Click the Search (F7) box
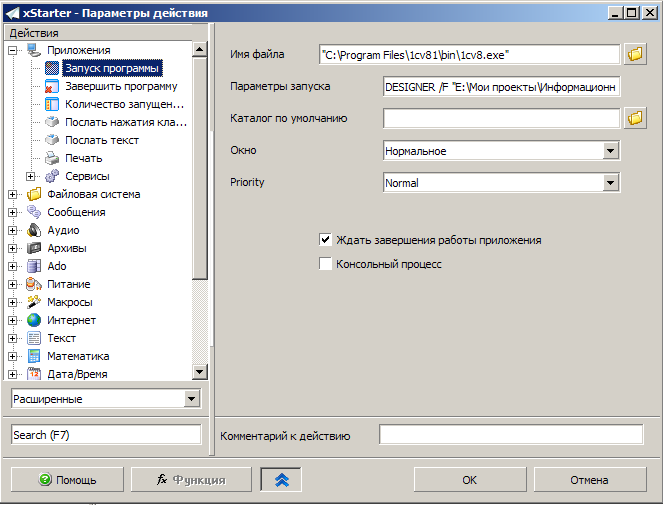The height and width of the screenshot is (505, 663). (106, 435)
